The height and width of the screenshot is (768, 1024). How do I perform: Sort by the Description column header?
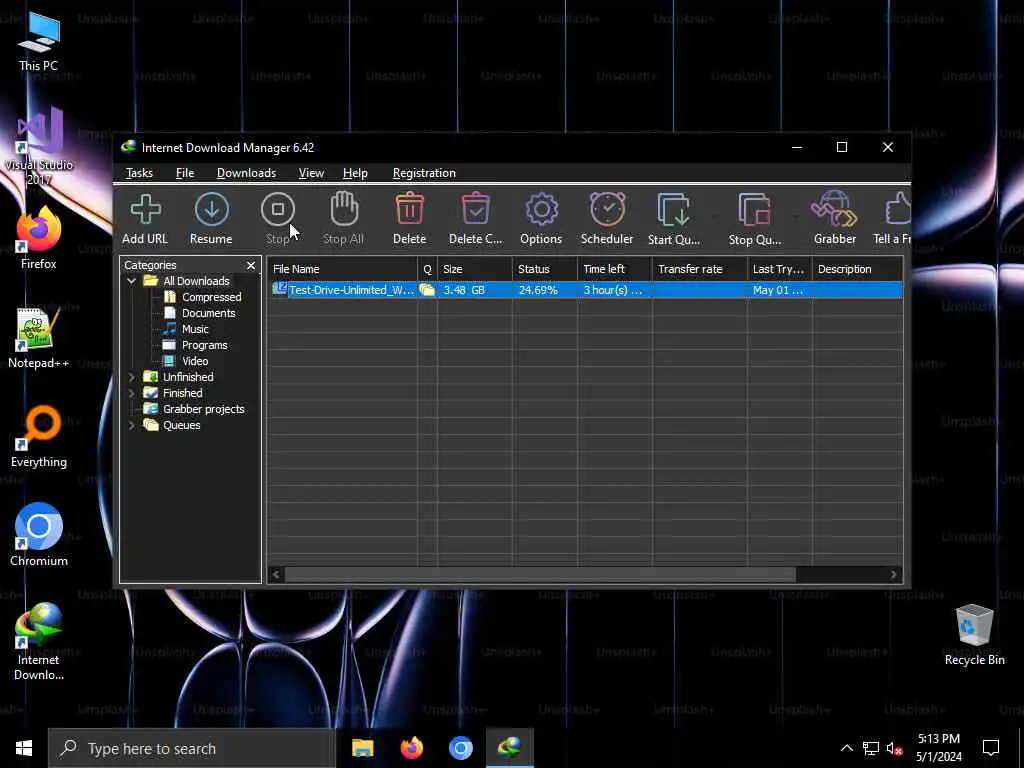point(857,269)
